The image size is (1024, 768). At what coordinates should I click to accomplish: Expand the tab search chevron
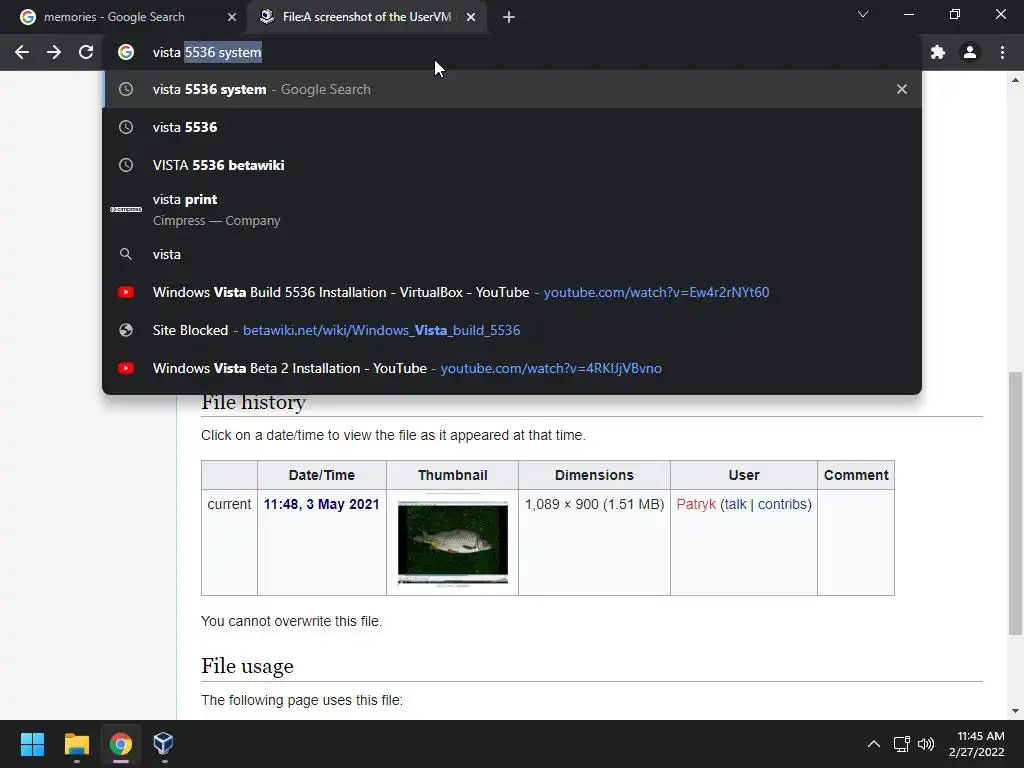pyautogui.click(x=863, y=14)
